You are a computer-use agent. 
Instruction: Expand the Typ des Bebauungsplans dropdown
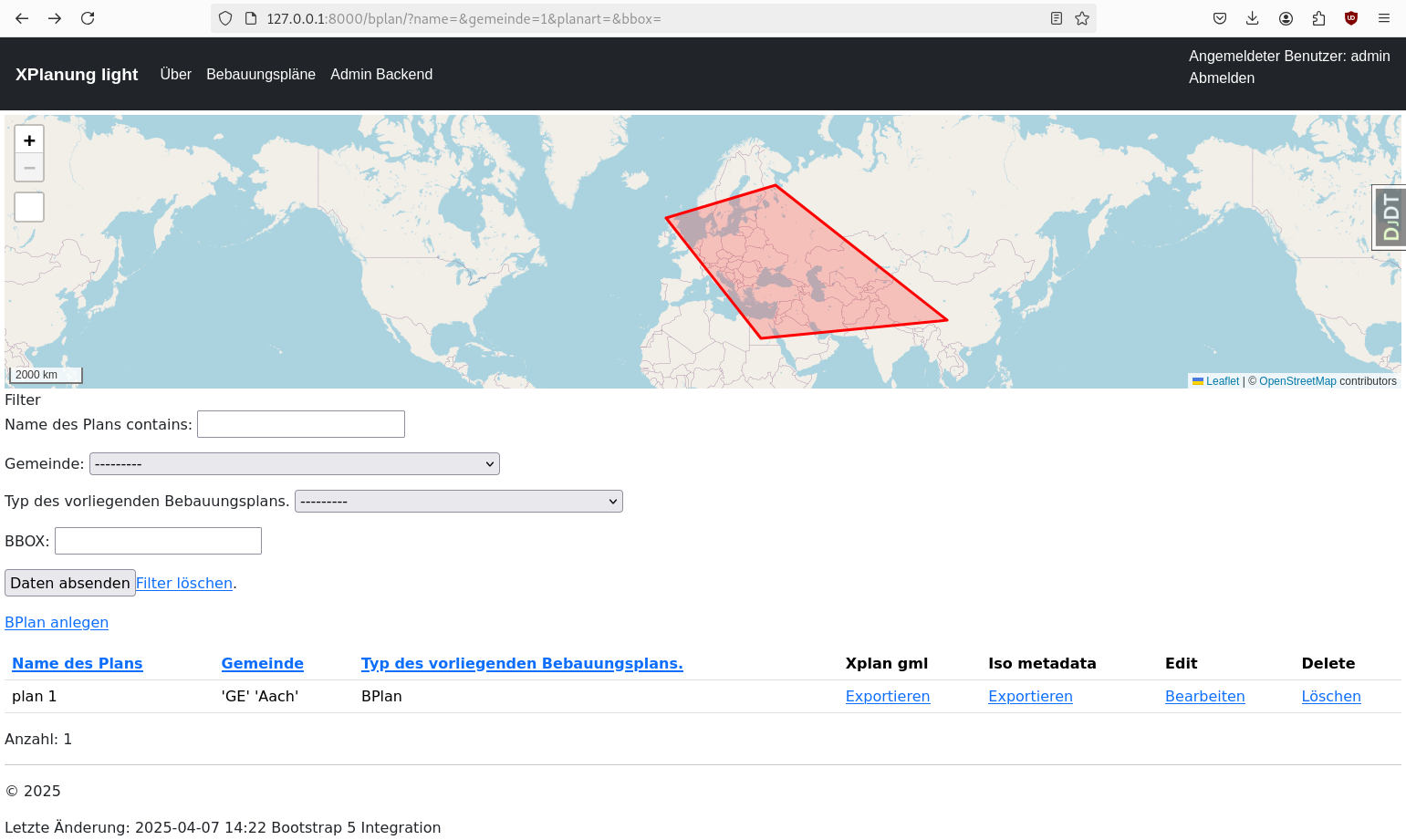tap(458, 502)
